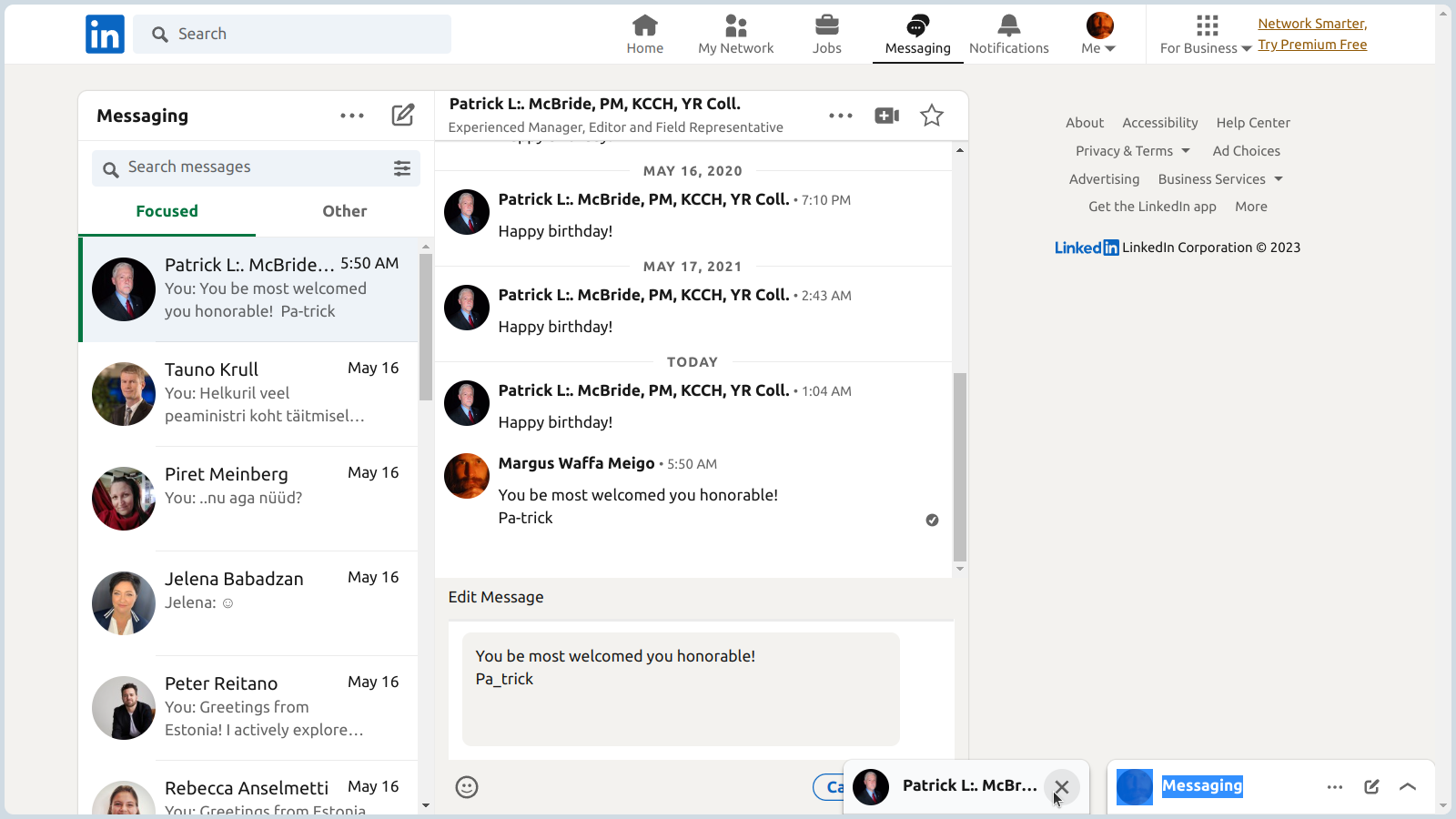Open Tauno Krull conversation
This screenshot has height=819, width=1456.
click(248, 394)
